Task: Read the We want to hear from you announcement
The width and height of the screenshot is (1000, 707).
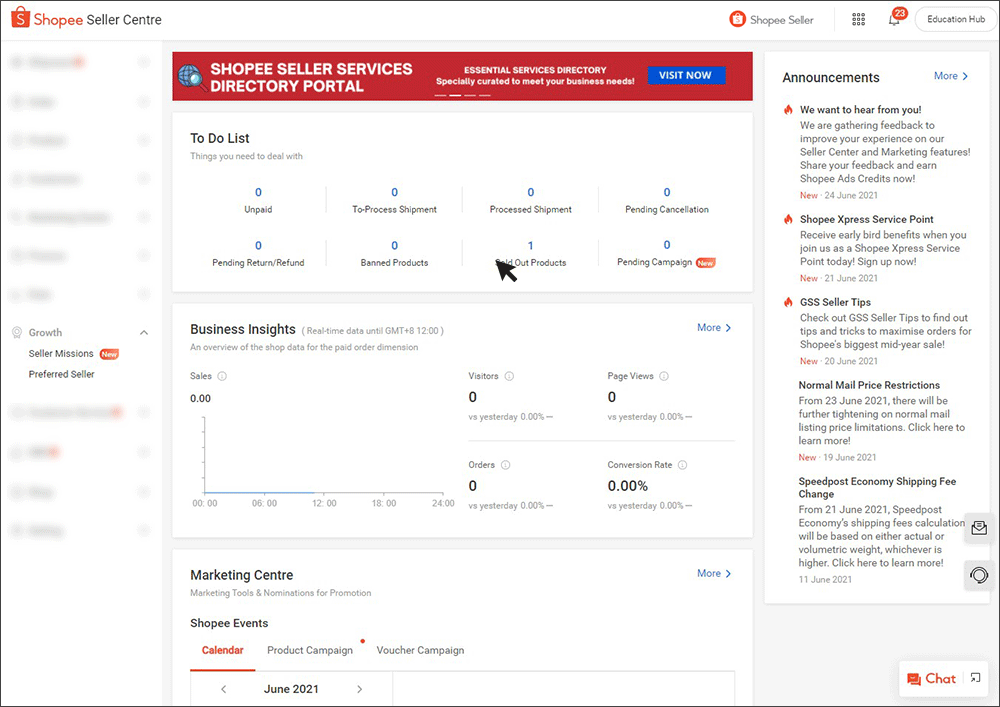Action: (x=860, y=110)
